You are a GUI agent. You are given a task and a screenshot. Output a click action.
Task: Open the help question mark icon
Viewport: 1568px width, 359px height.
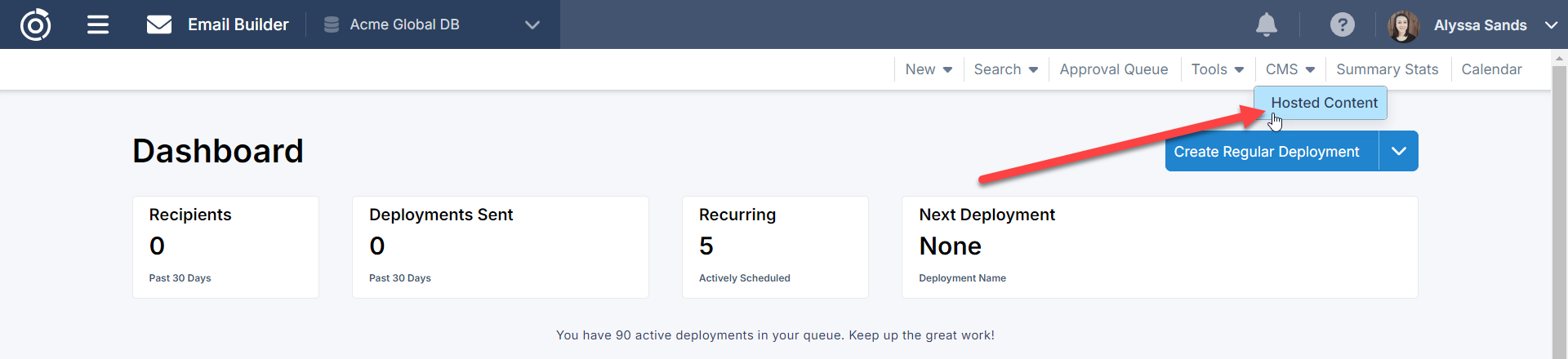pos(1342,24)
